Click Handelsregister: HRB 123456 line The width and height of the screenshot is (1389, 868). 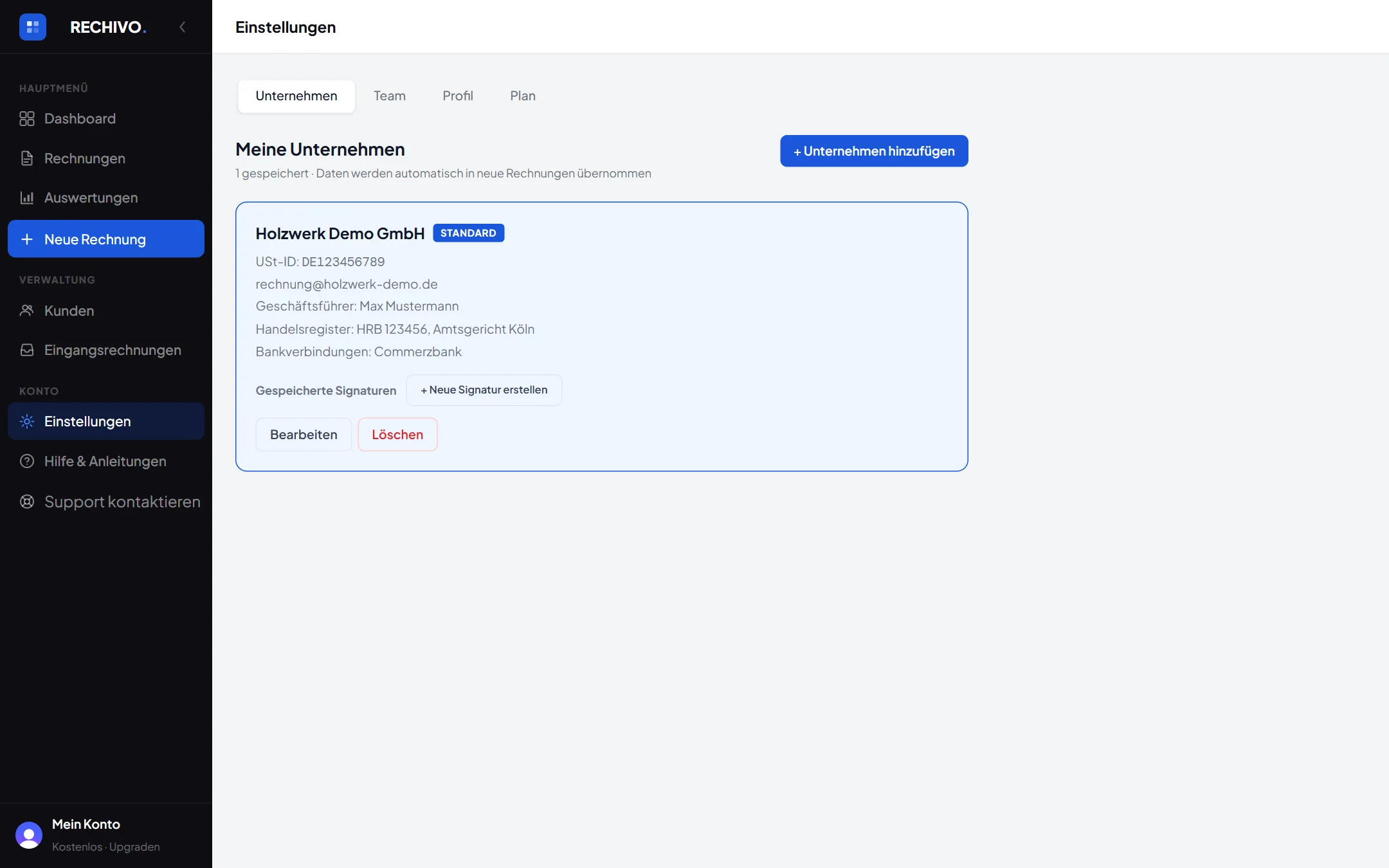[395, 329]
